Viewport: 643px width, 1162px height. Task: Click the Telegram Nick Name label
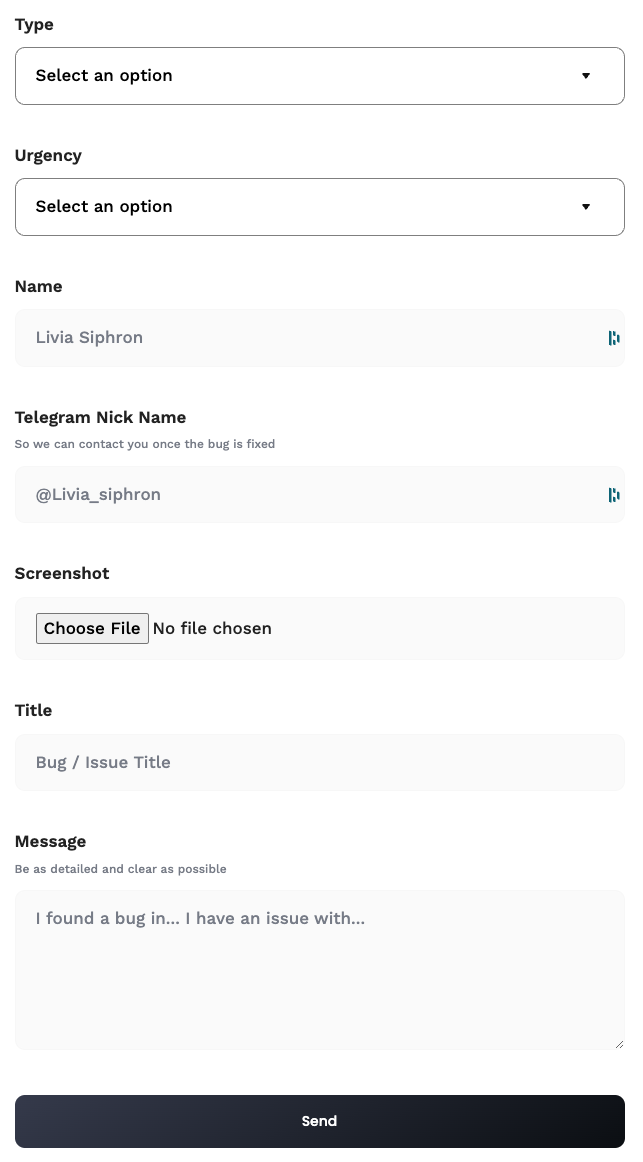(100, 418)
